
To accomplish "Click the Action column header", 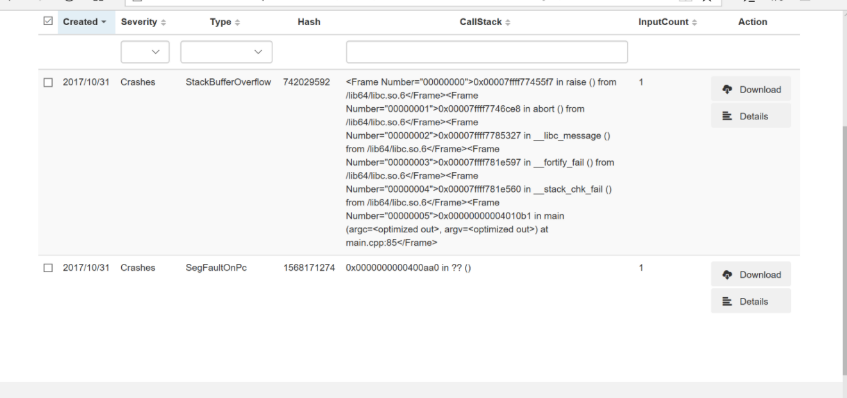I will [x=752, y=22].
